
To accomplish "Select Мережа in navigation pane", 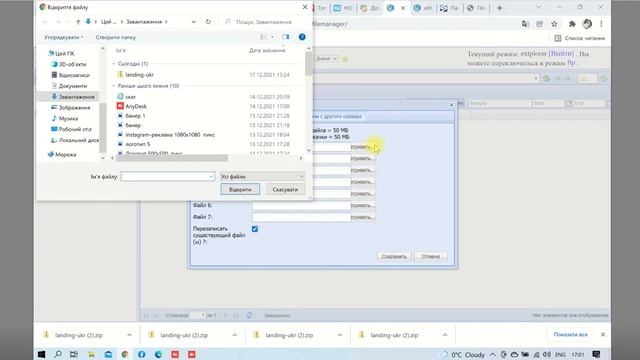I will pyautogui.click(x=62, y=155).
